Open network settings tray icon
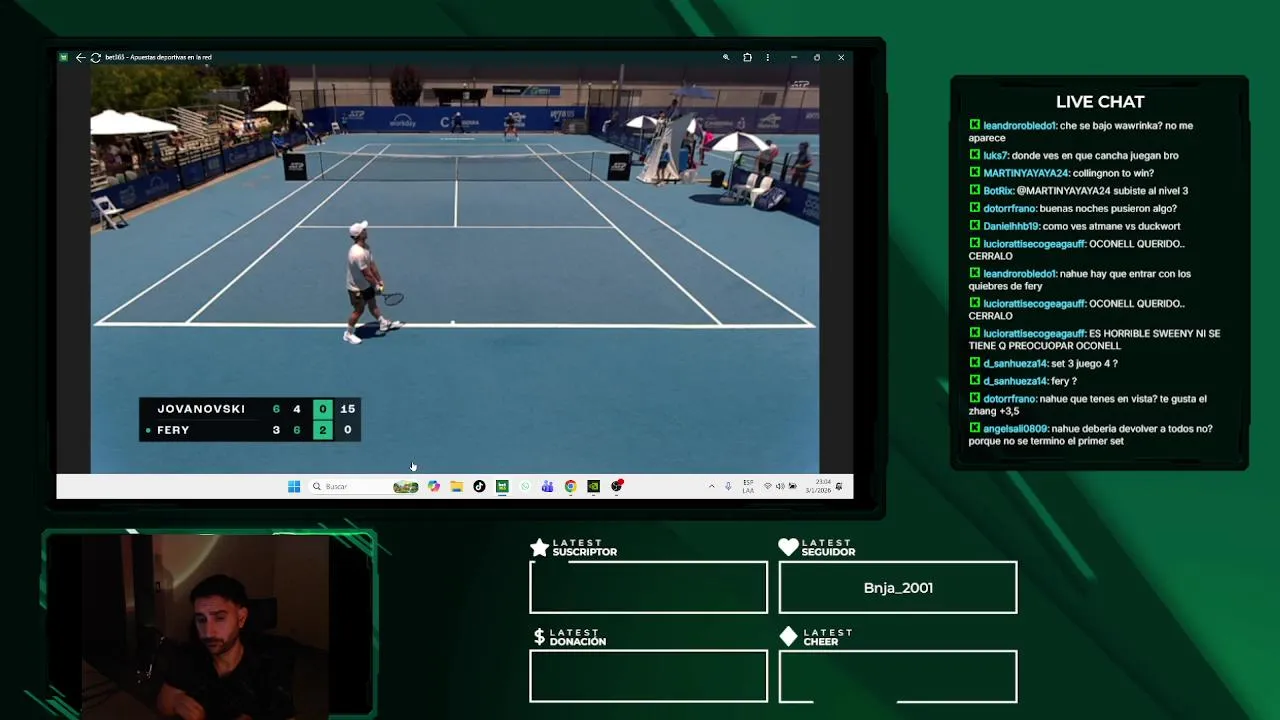The image size is (1280, 720). (768, 486)
